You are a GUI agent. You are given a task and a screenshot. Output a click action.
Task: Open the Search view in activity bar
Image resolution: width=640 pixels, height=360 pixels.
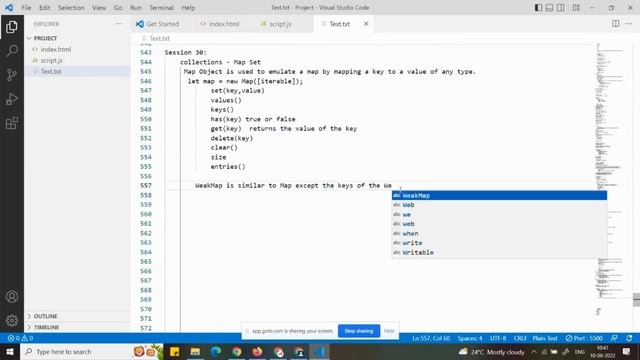click(x=12, y=51)
